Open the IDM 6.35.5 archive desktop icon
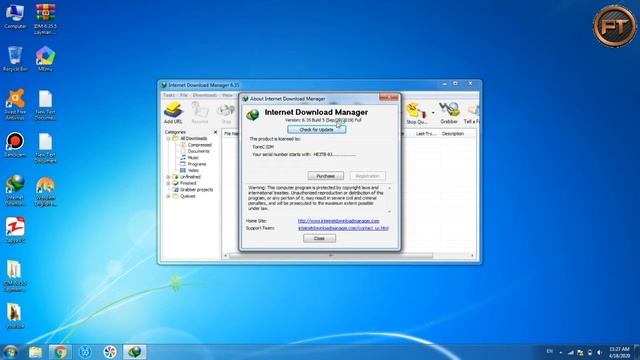Screen dimensions: 640x360 45,19
